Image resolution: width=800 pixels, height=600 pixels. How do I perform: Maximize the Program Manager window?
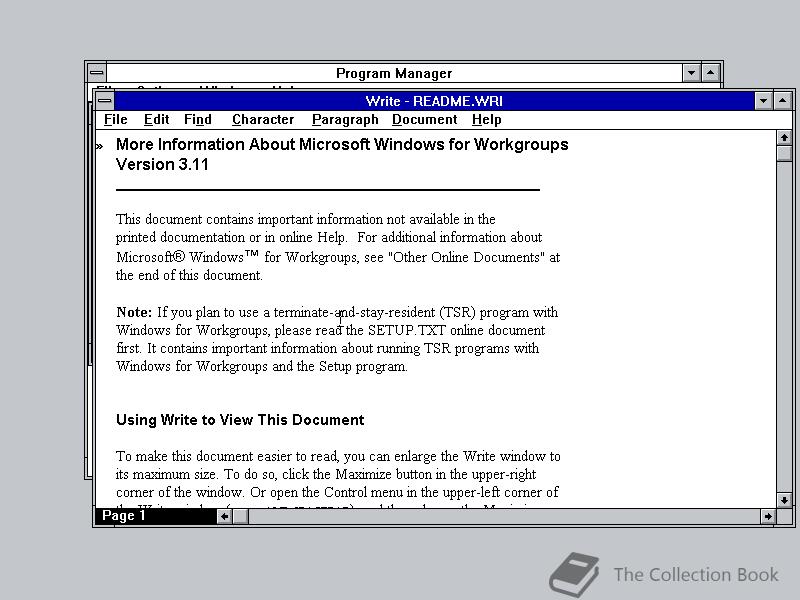(710, 73)
